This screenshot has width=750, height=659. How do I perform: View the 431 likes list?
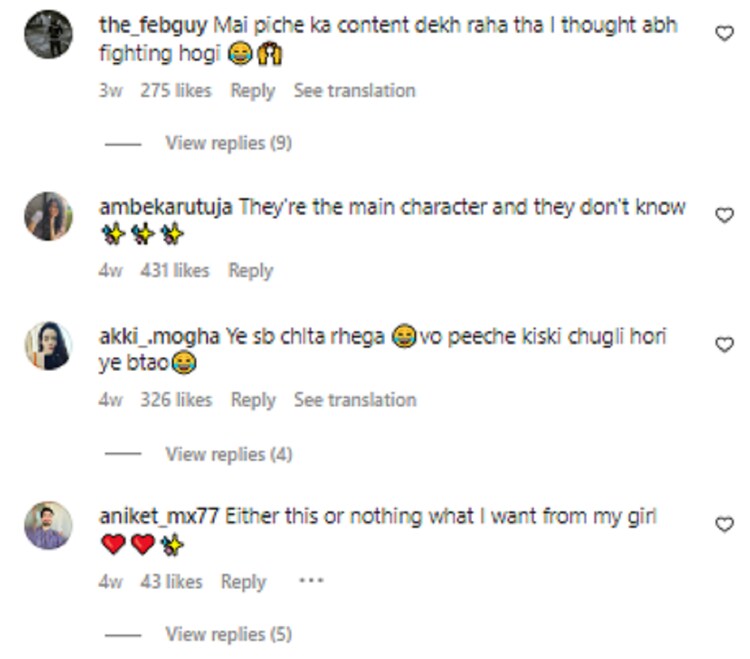coord(175,271)
